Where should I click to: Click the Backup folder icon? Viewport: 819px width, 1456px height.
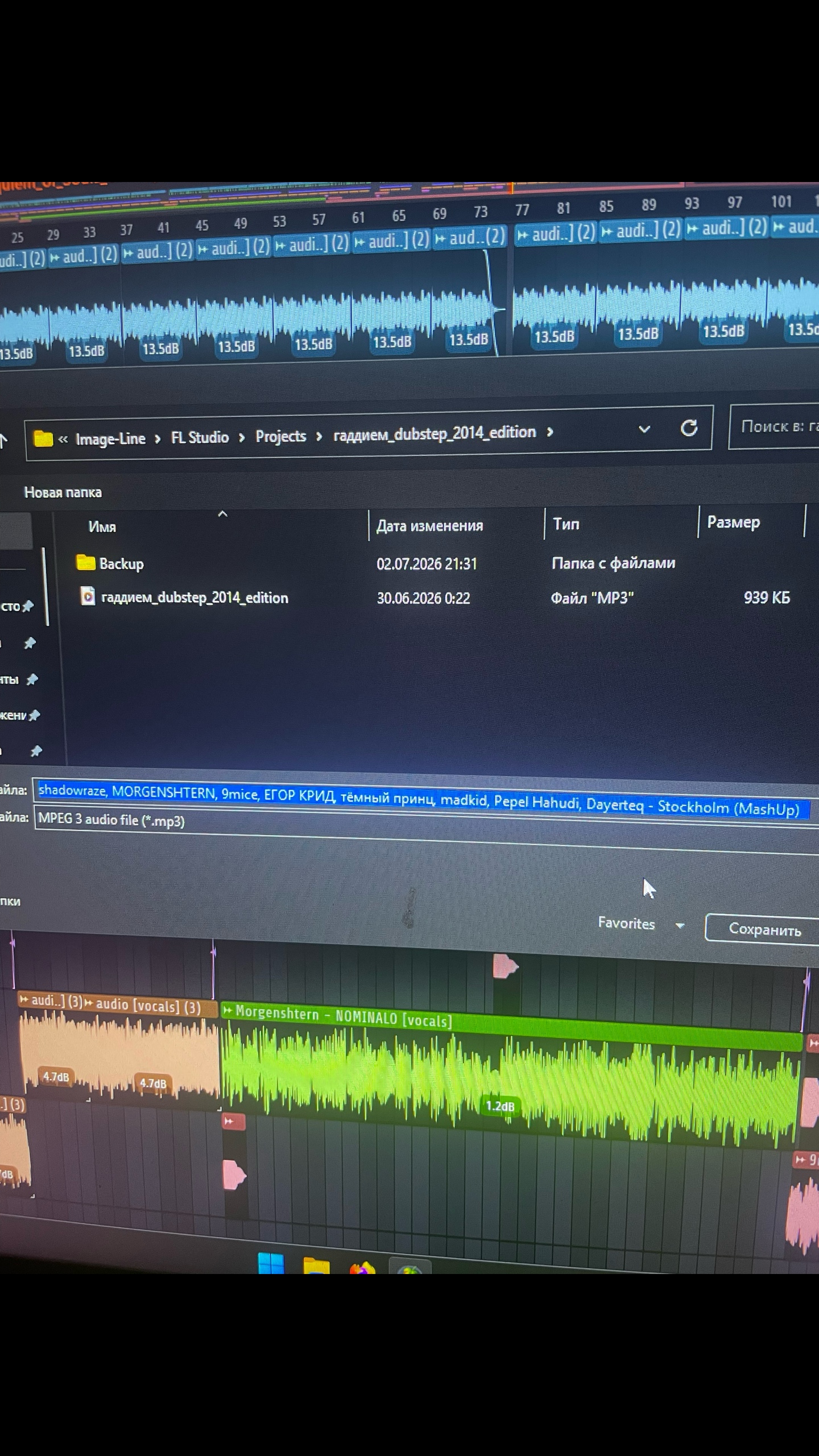pyautogui.click(x=86, y=562)
